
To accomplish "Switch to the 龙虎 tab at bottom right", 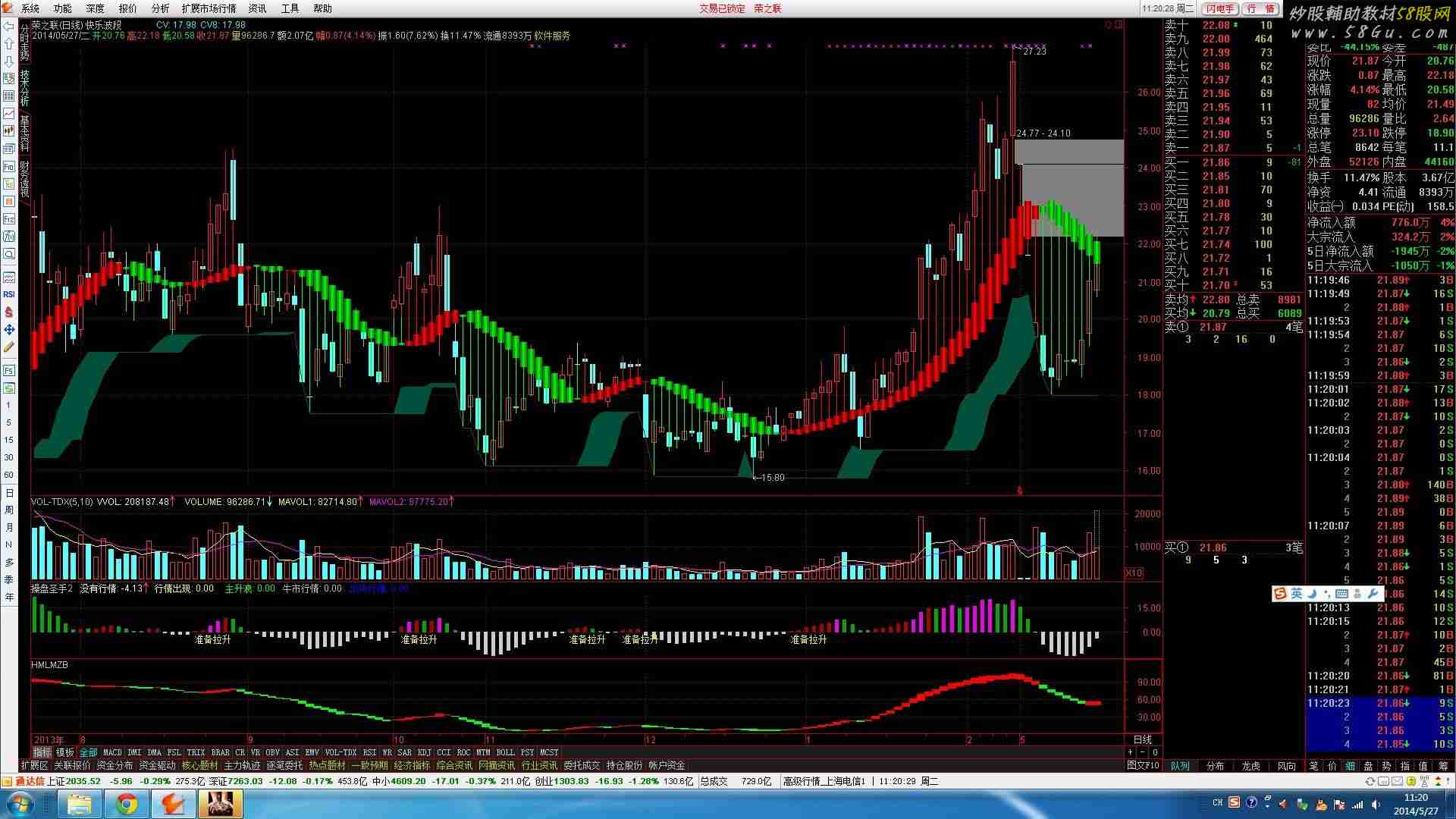I will click(1250, 766).
